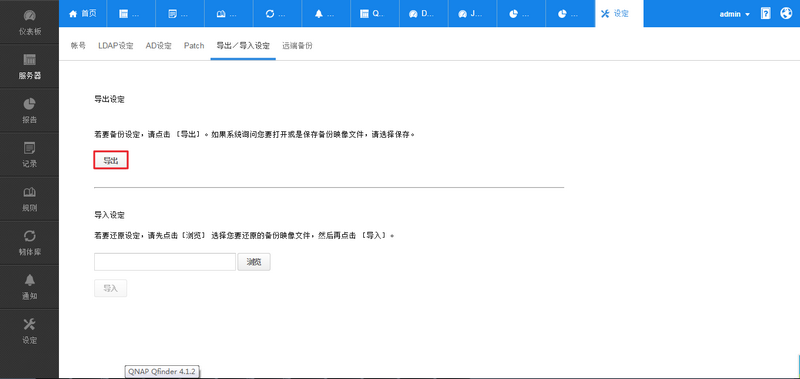Image resolution: width=800 pixels, height=379 pixels.
Task: Click the 导出 export button
Action: click(x=111, y=160)
